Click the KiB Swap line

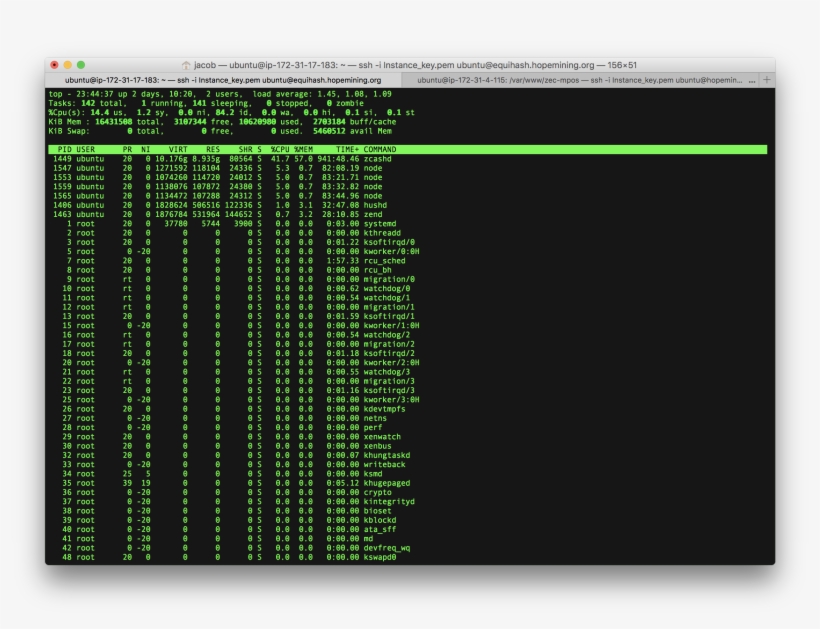220,131
